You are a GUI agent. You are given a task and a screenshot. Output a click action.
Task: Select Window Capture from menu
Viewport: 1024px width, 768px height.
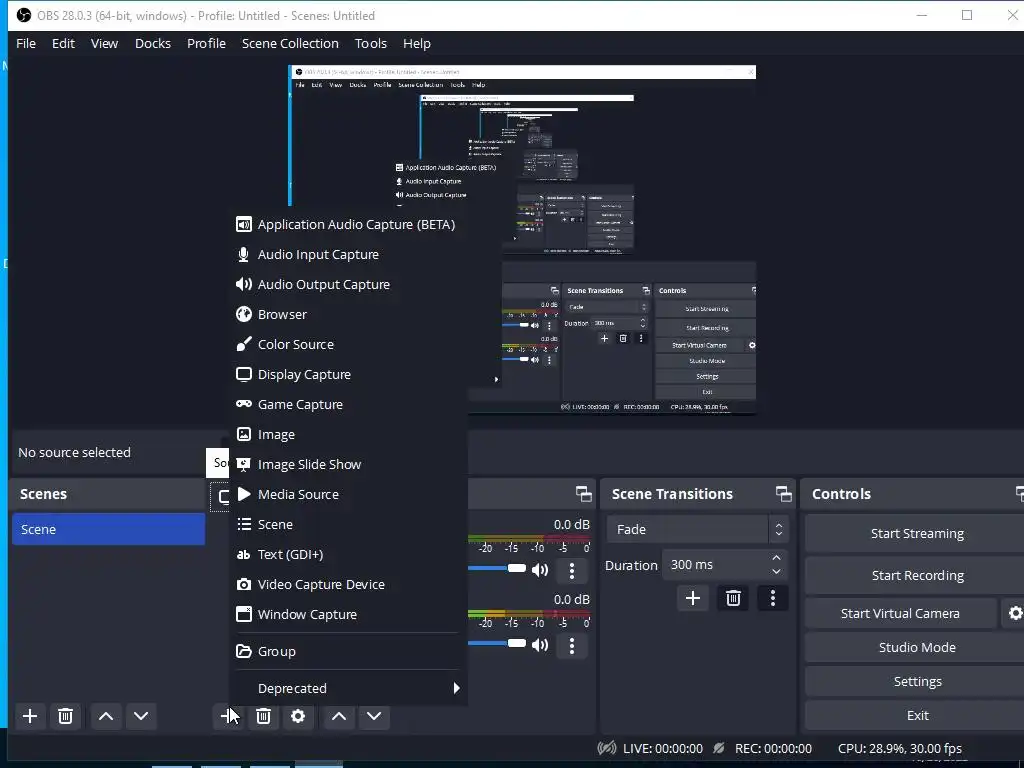point(348,615)
